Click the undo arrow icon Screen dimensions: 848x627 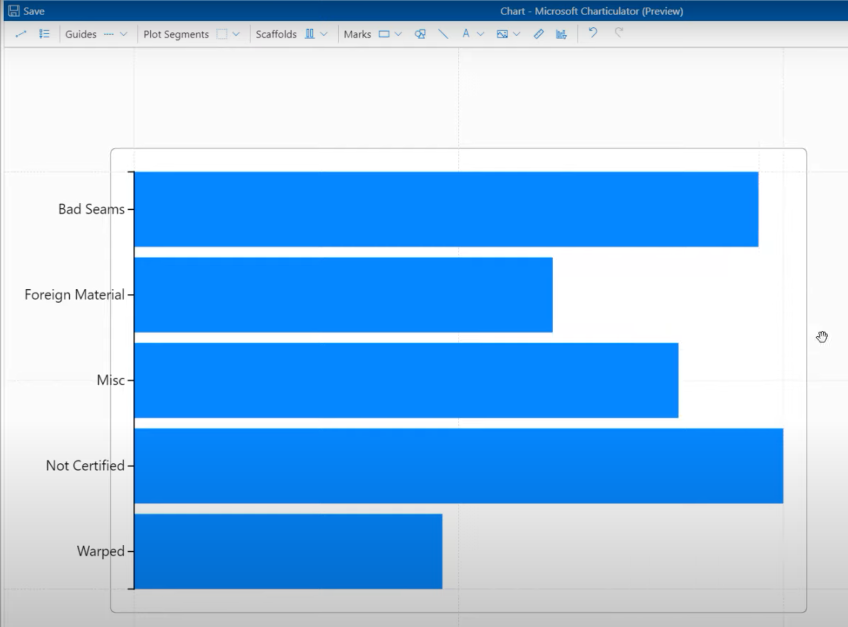(593, 33)
